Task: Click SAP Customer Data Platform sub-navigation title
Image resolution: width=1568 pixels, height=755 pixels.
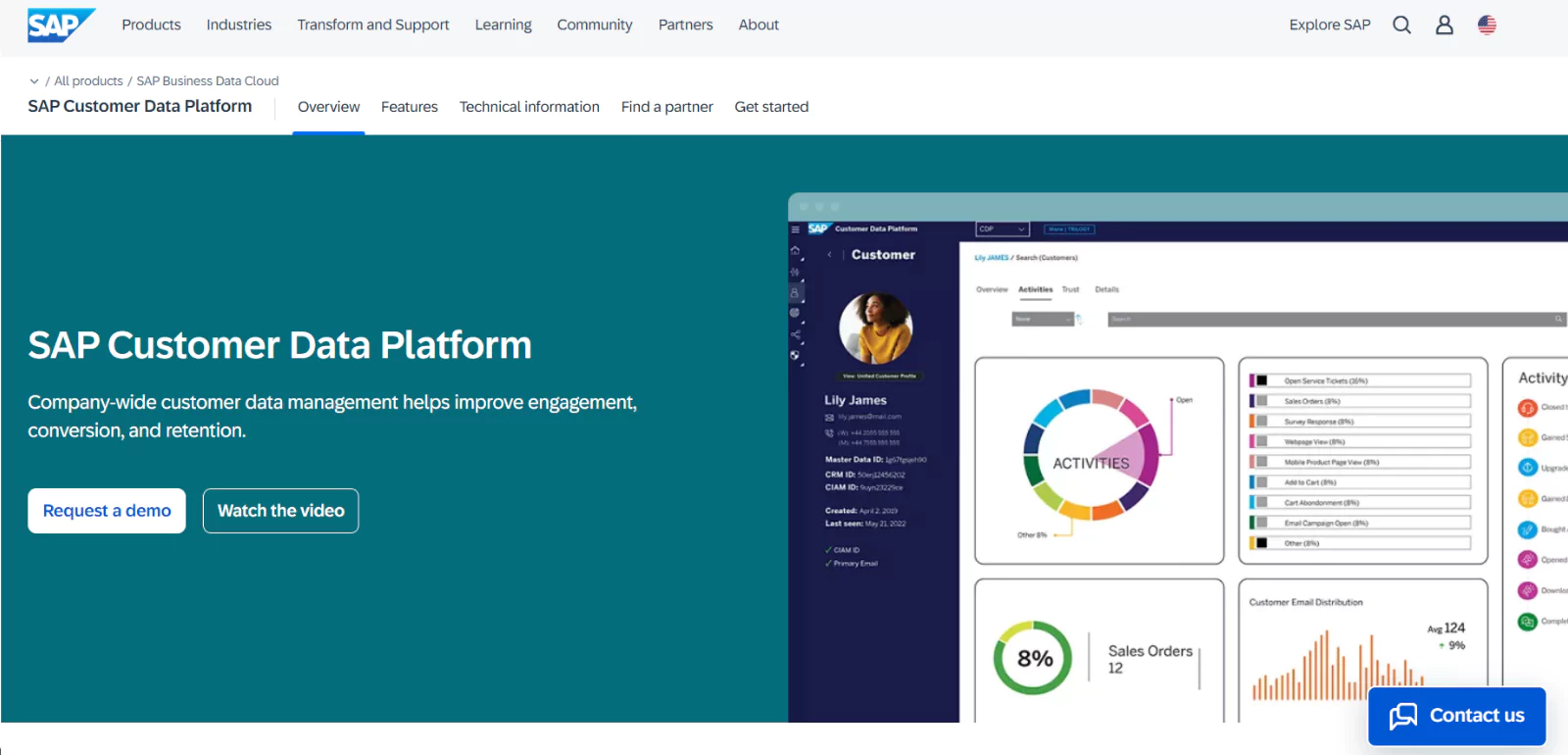Action: tap(140, 106)
